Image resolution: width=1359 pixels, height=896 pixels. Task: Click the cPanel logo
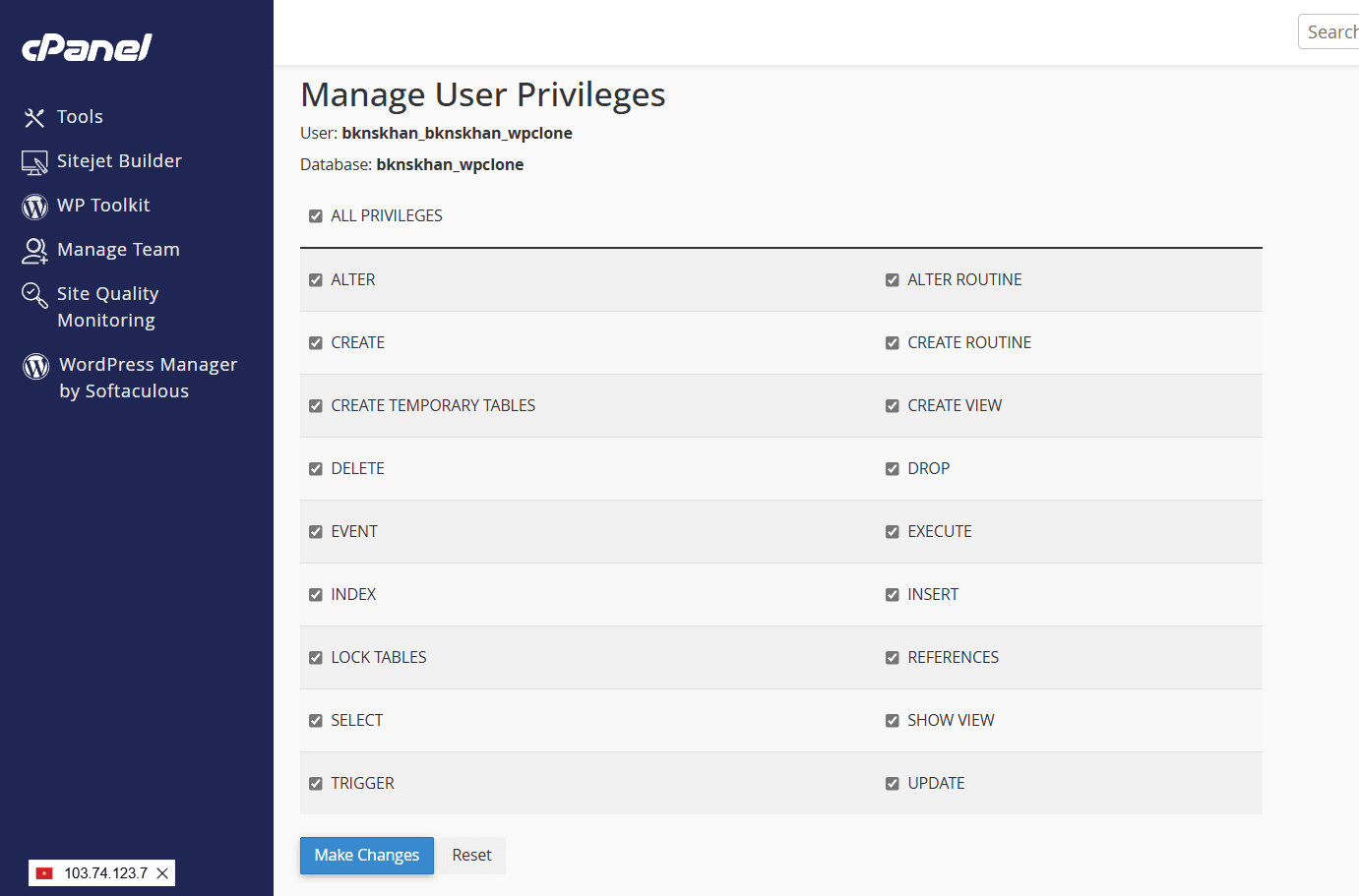pyautogui.click(x=87, y=47)
